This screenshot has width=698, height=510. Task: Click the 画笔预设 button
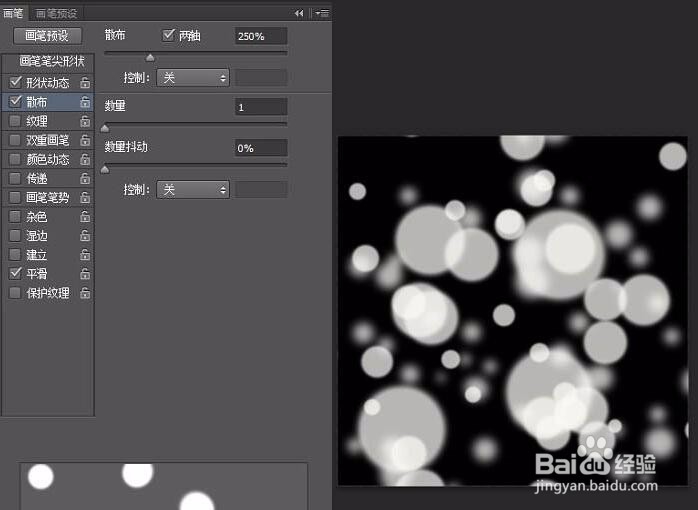coord(47,36)
